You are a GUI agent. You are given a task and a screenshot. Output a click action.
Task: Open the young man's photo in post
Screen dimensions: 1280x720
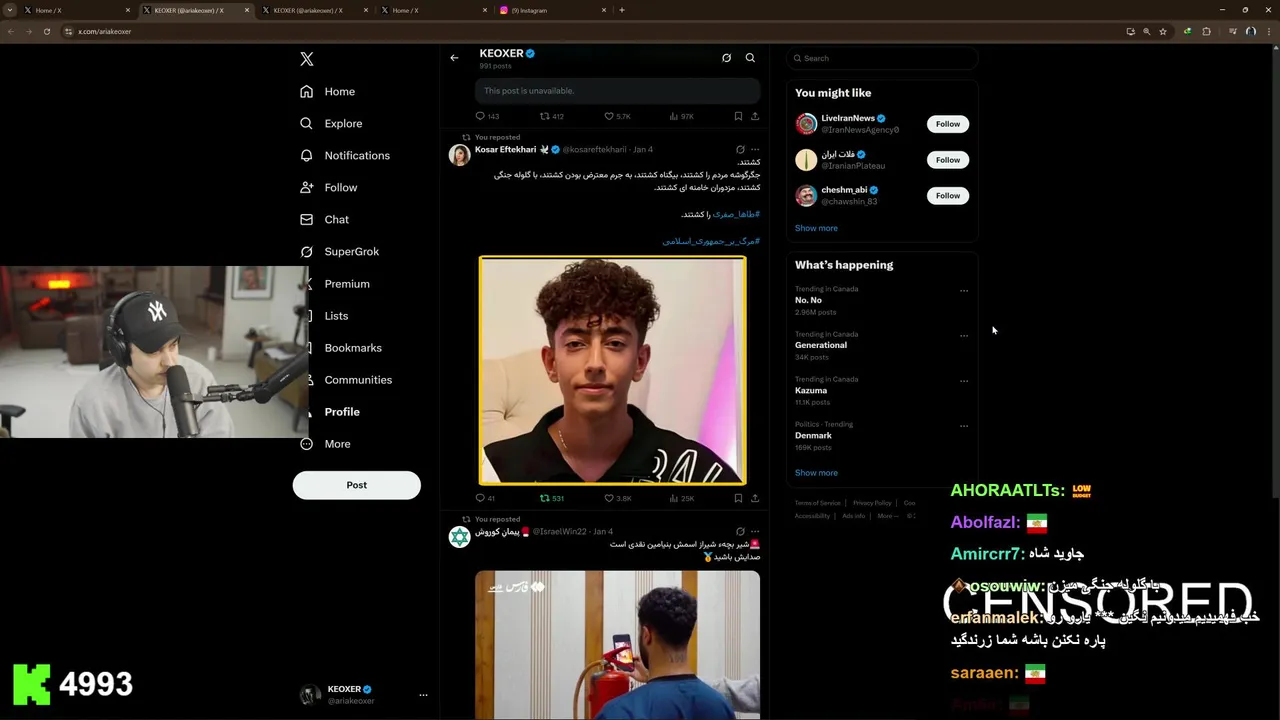coord(612,370)
